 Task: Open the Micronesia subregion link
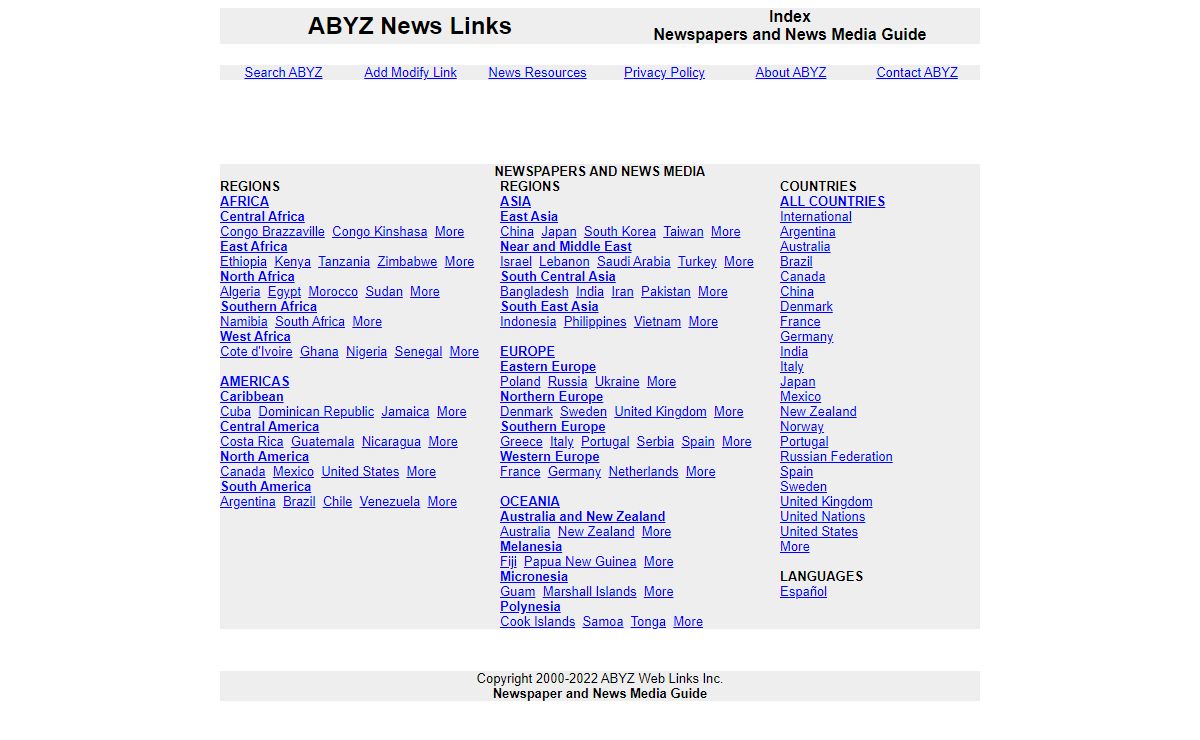[534, 576]
